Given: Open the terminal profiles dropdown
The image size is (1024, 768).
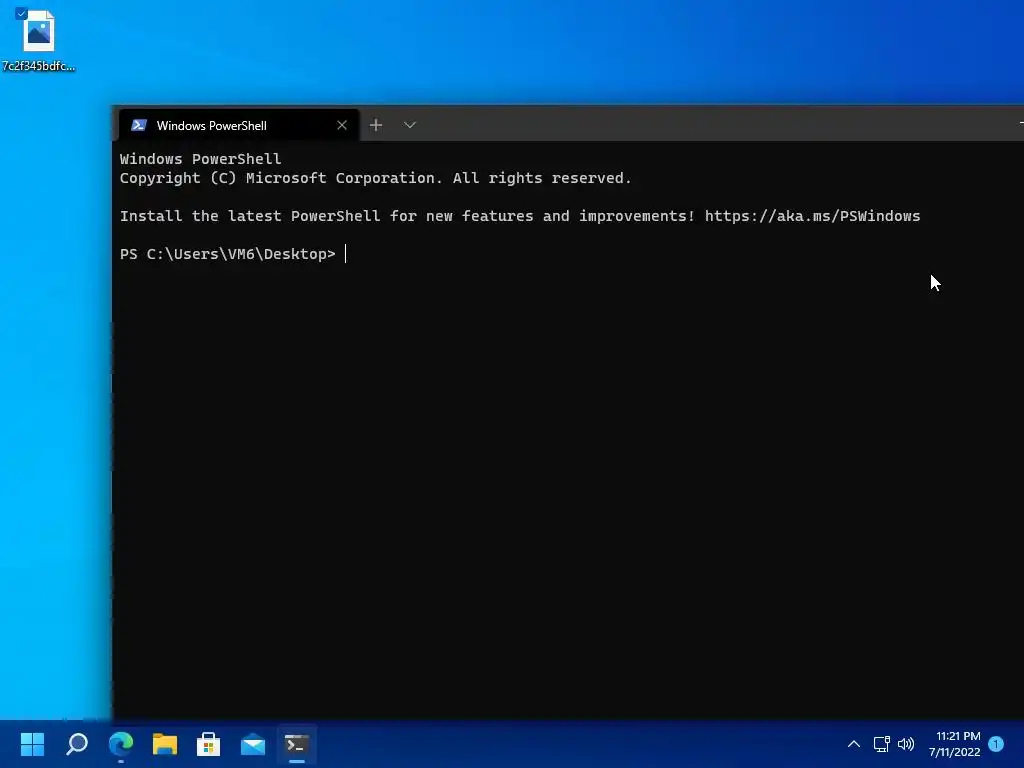Looking at the screenshot, I should (x=409, y=125).
